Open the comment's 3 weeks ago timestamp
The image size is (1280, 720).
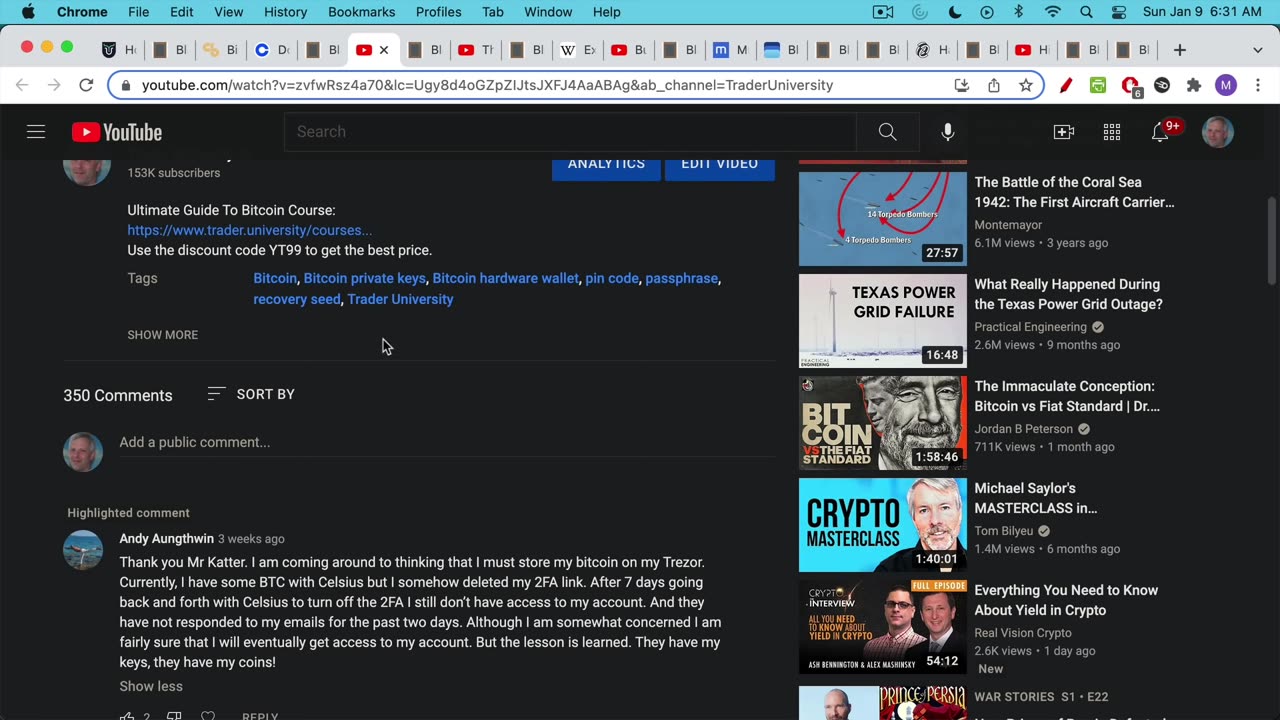(251, 539)
